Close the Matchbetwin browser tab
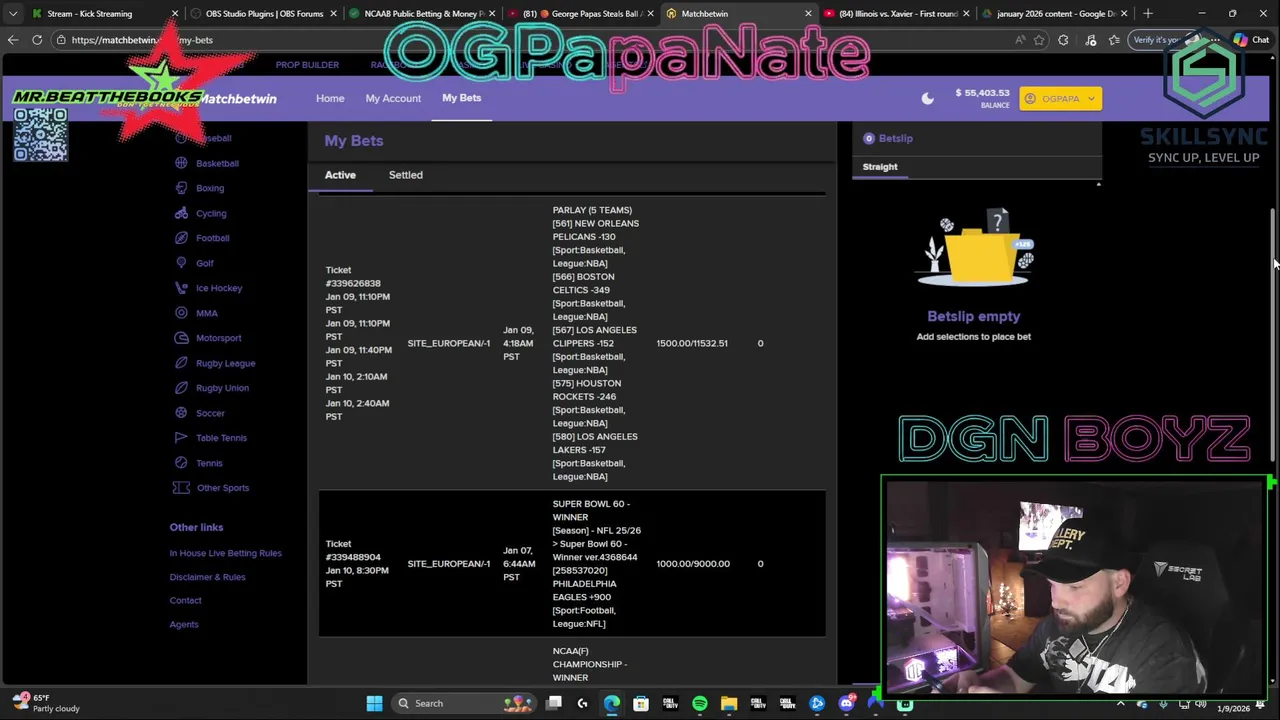Screen dimensions: 1280x720 click(808, 14)
